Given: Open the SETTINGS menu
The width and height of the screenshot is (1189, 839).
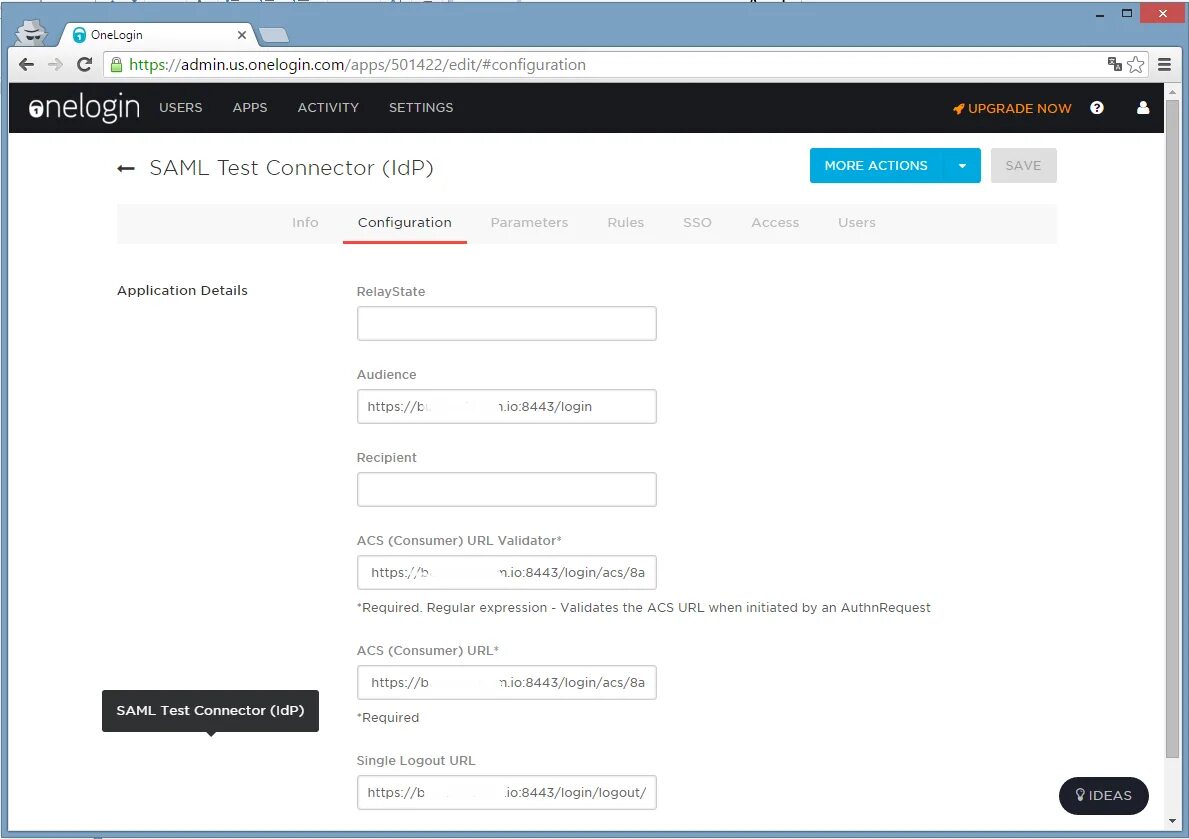Looking at the screenshot, I should (x=421, y=108).
